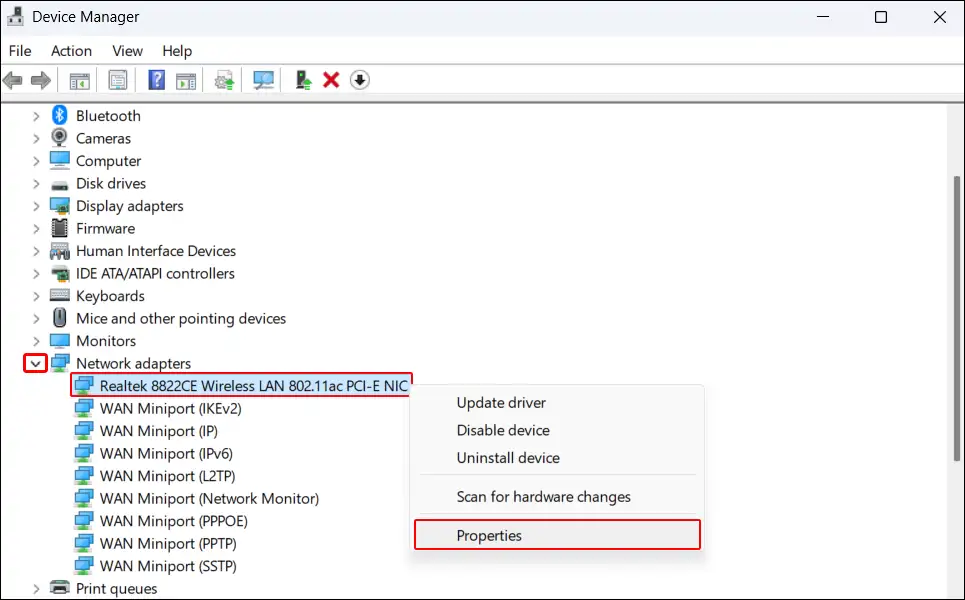Image resolution: width=965 pixels, height=600 pixels.
Task: Click the Monitors category icon
Action: (60, 340)
